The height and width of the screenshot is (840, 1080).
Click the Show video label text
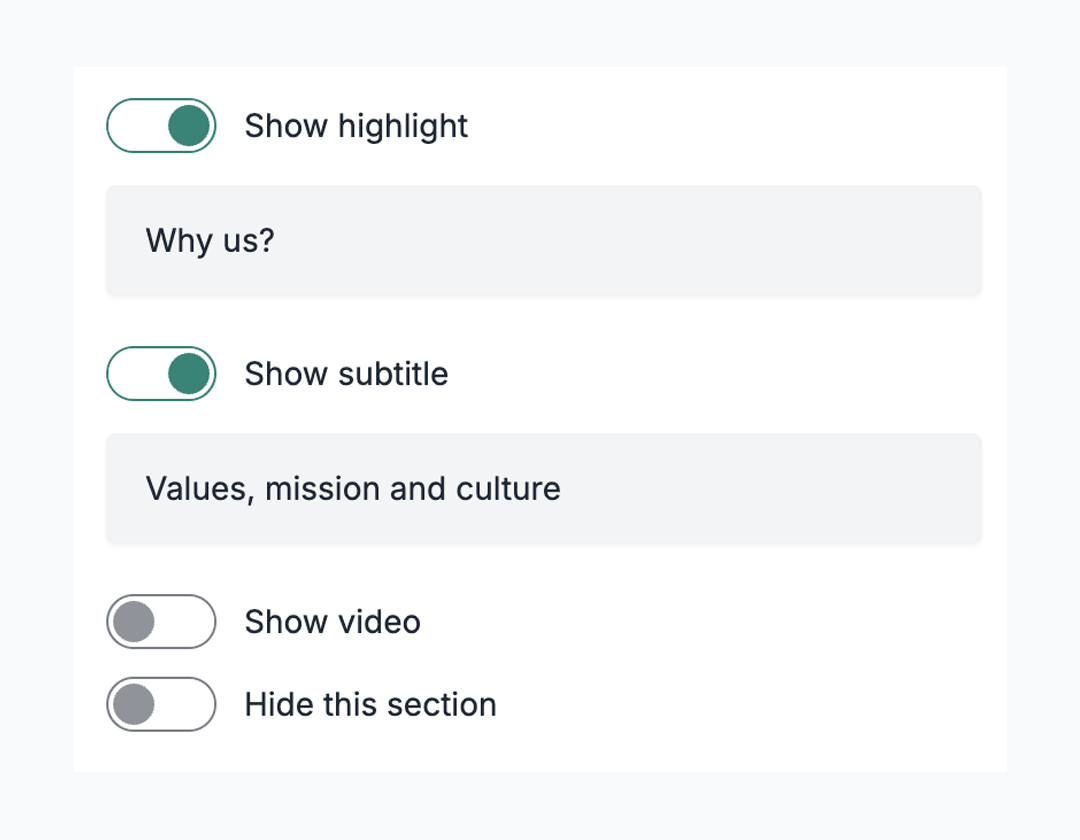(332, 621)
